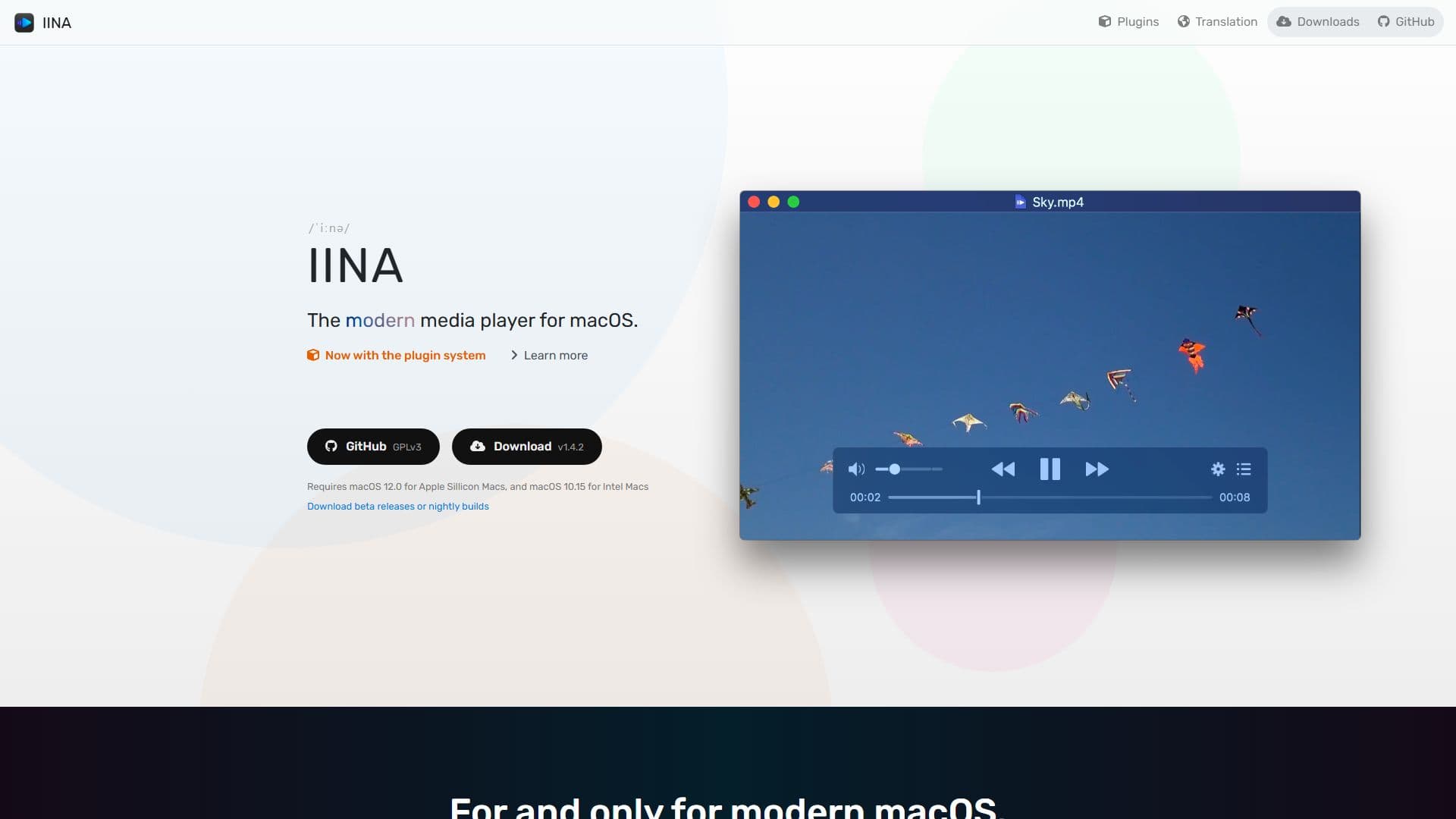Screen dimensions: 1456x819
Task: Open the playlist list icon
Action: (x=1244, y=469)
